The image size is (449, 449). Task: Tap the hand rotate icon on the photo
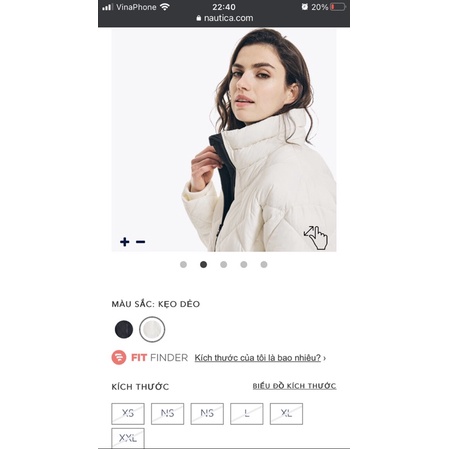[316, 237]
